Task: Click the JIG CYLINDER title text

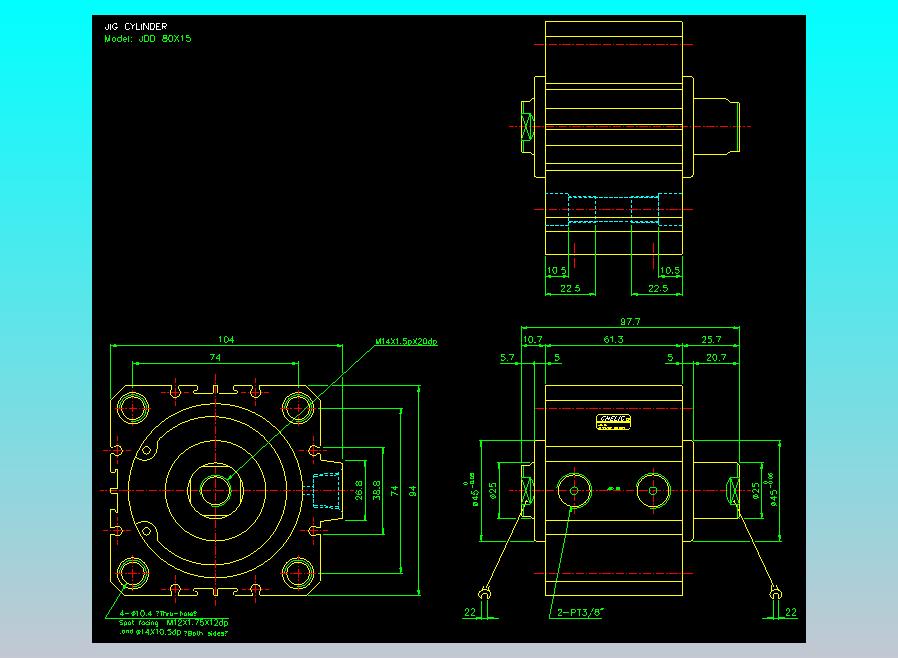Action: [x=136, y=26]
